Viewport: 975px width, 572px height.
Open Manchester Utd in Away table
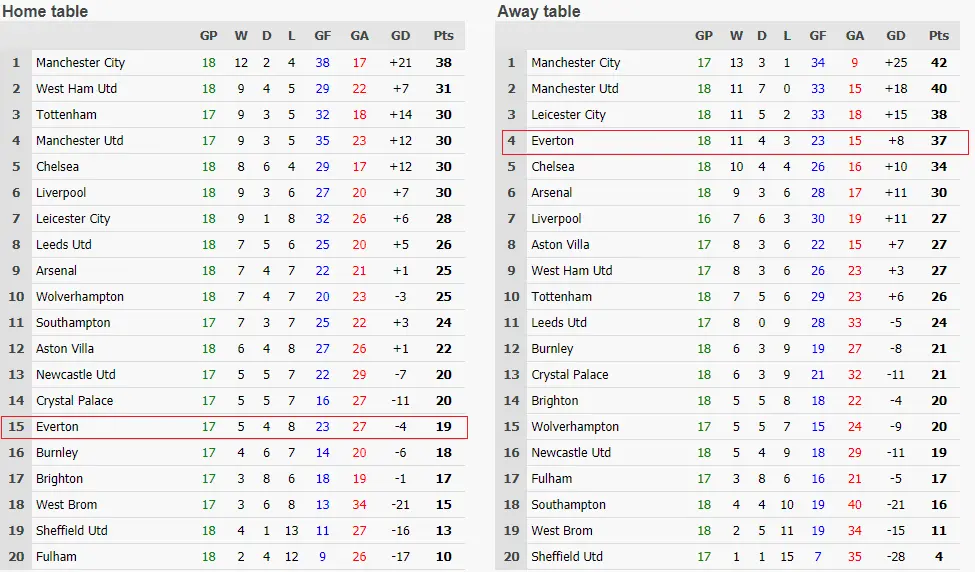pyautogui.click(x=574, y=89)
